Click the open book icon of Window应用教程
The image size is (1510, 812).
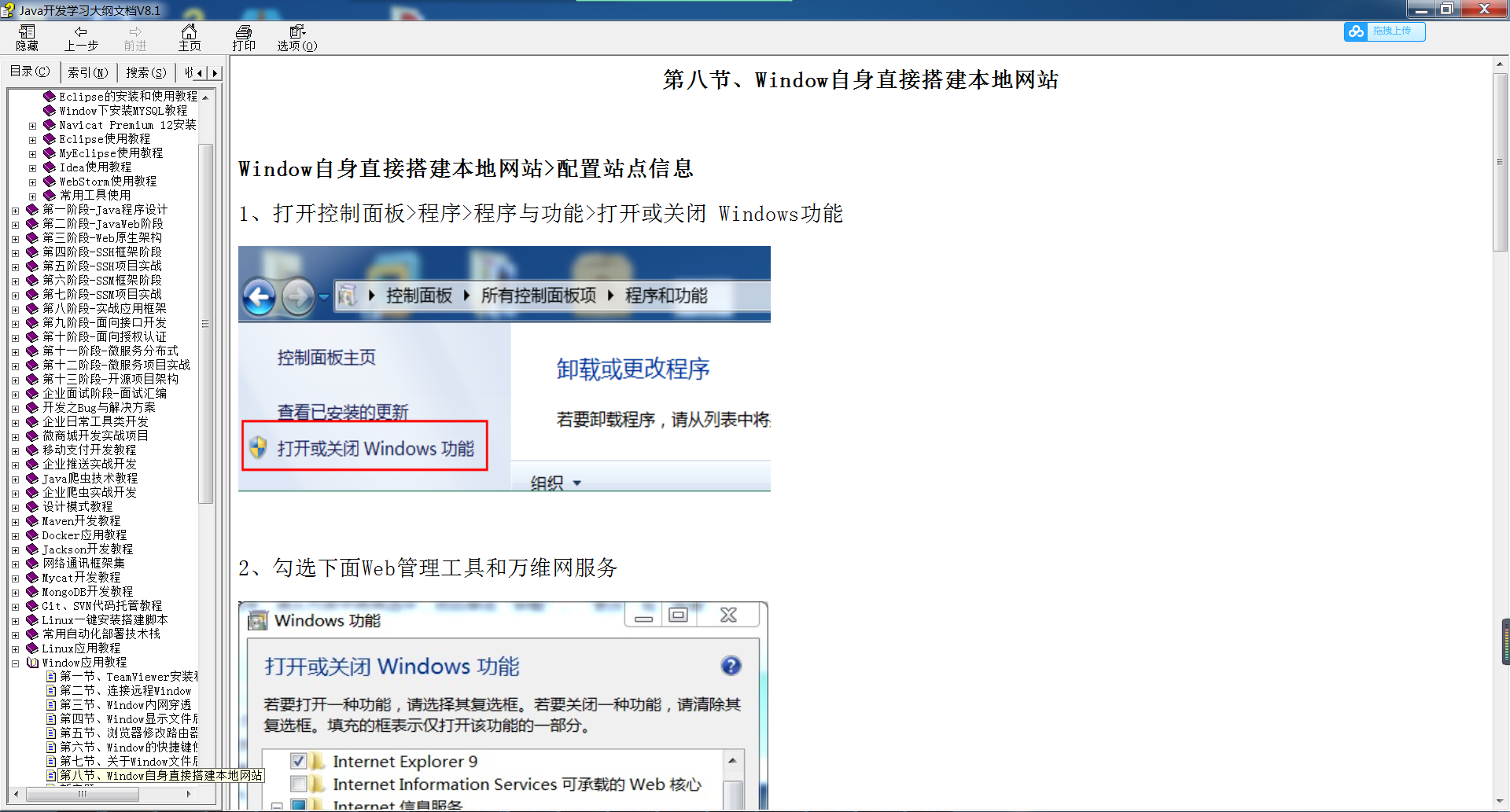tap(32, 662)
